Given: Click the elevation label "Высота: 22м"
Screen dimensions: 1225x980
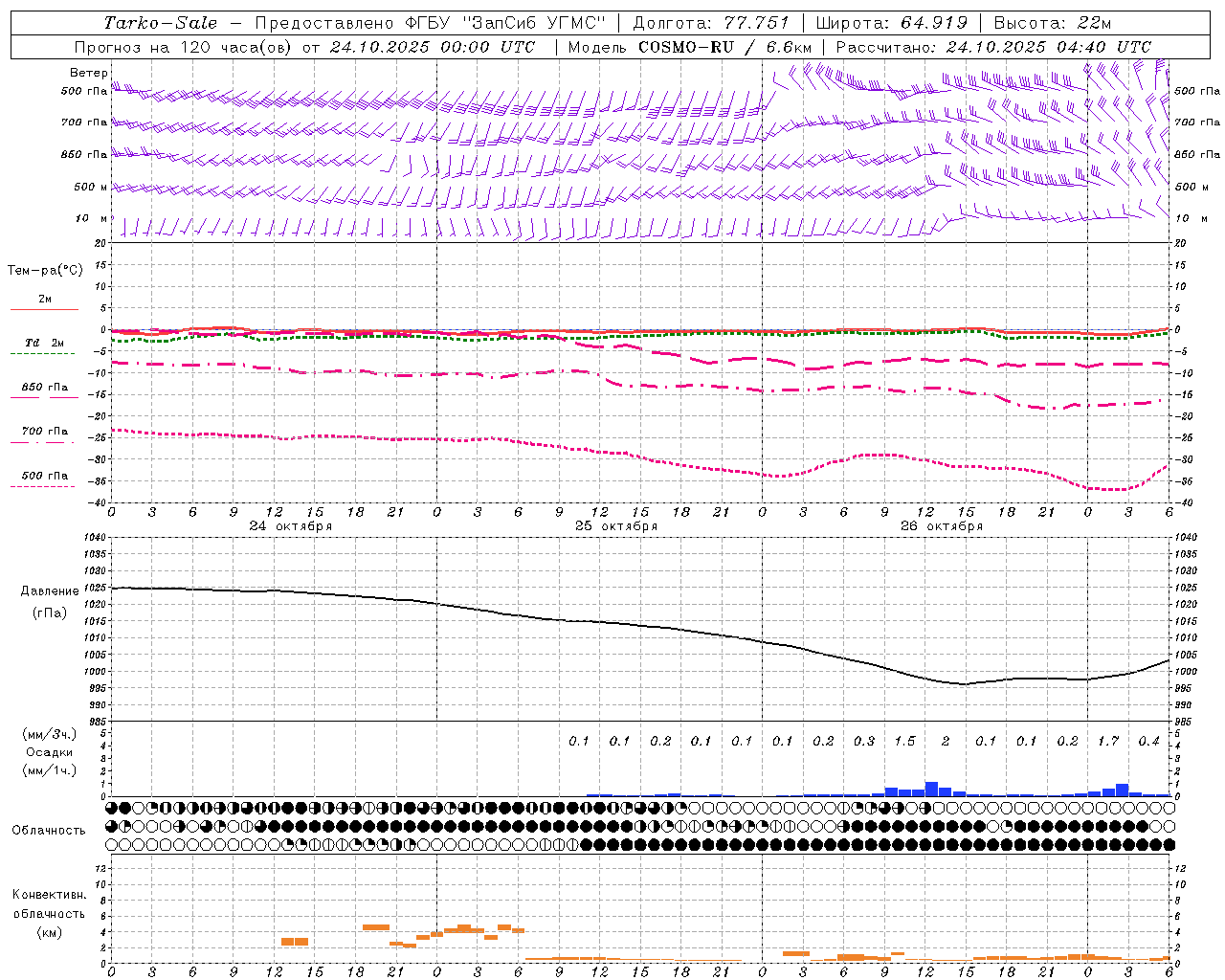Looking at the screenshot, I should pyautogui.click(x=1053, y=23).
